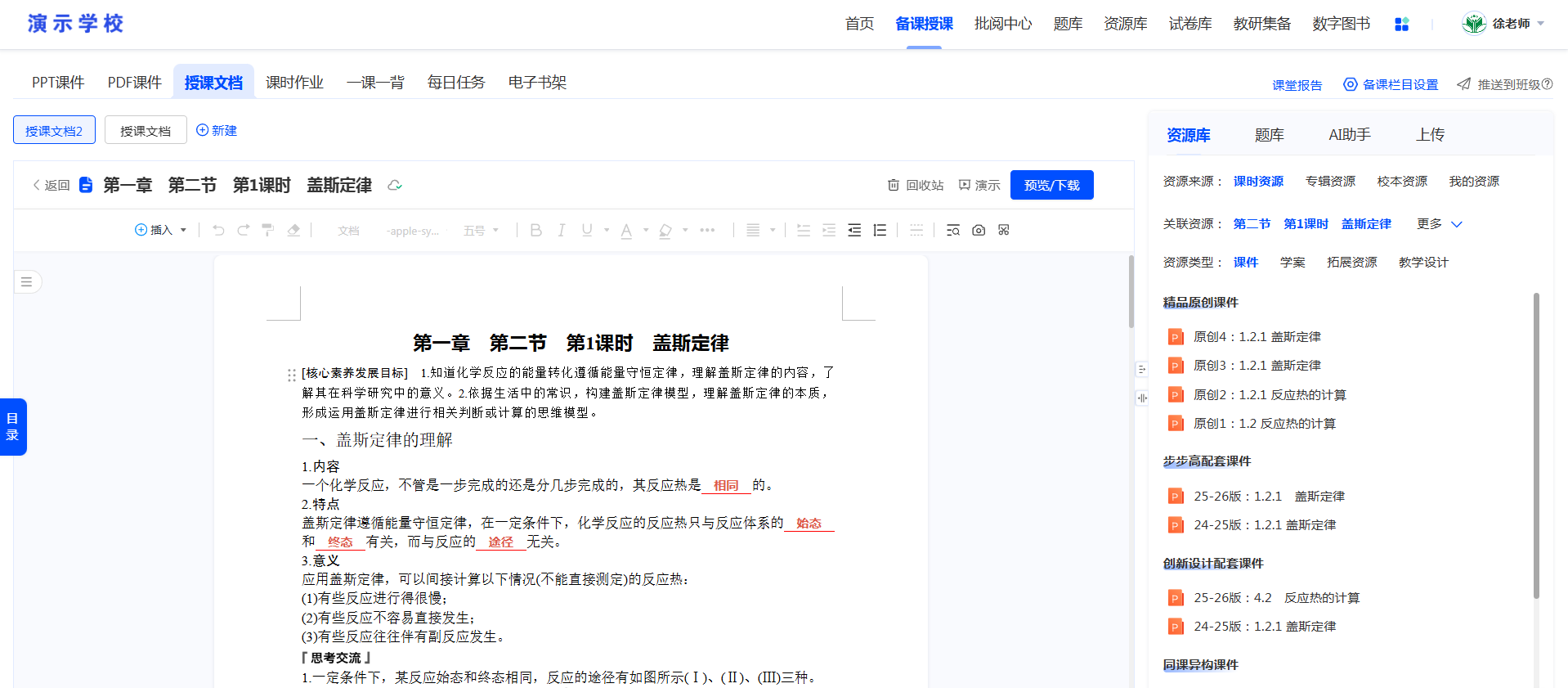Click 推送到班级 send icon
Image resolution: width=1568 pixels, height=688 pixels.
[1463, 84]
